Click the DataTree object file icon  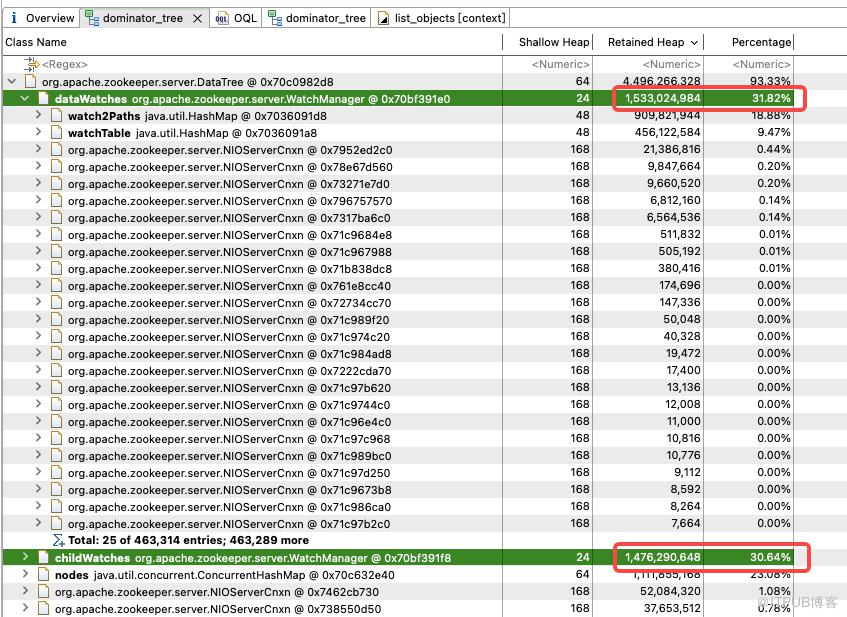[x=31, y=82]
